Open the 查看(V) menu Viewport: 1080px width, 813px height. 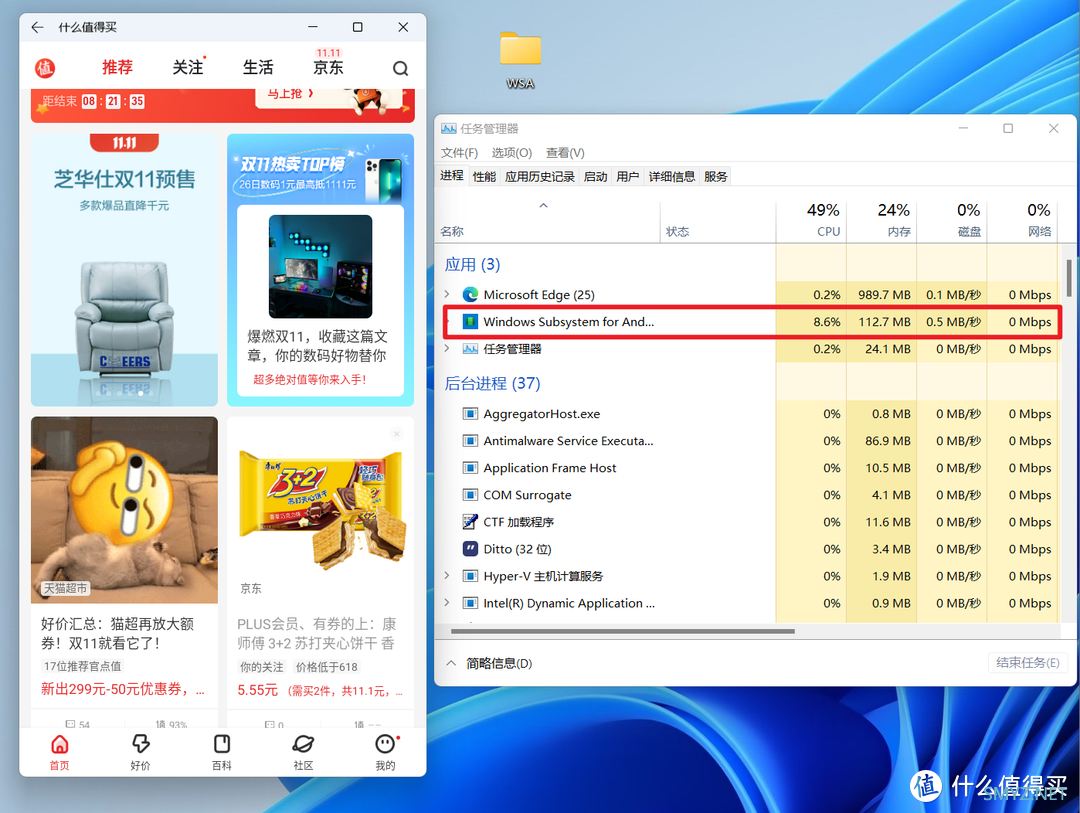coord(565,153)
